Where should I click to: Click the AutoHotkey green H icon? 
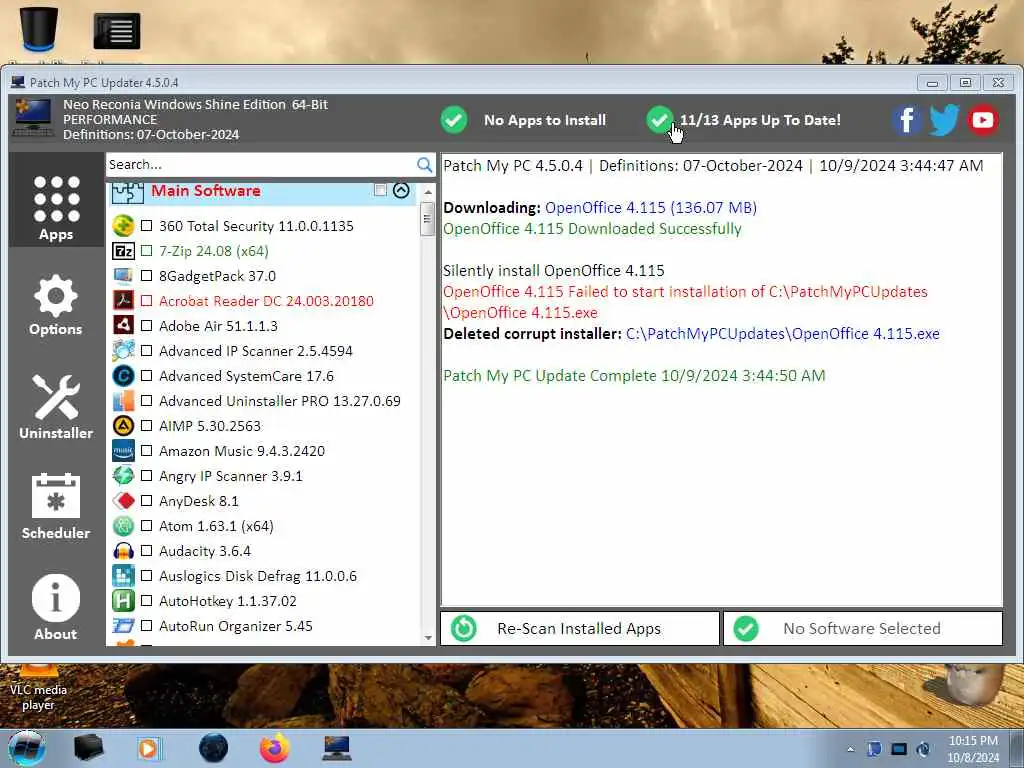[x=123, y=601]
